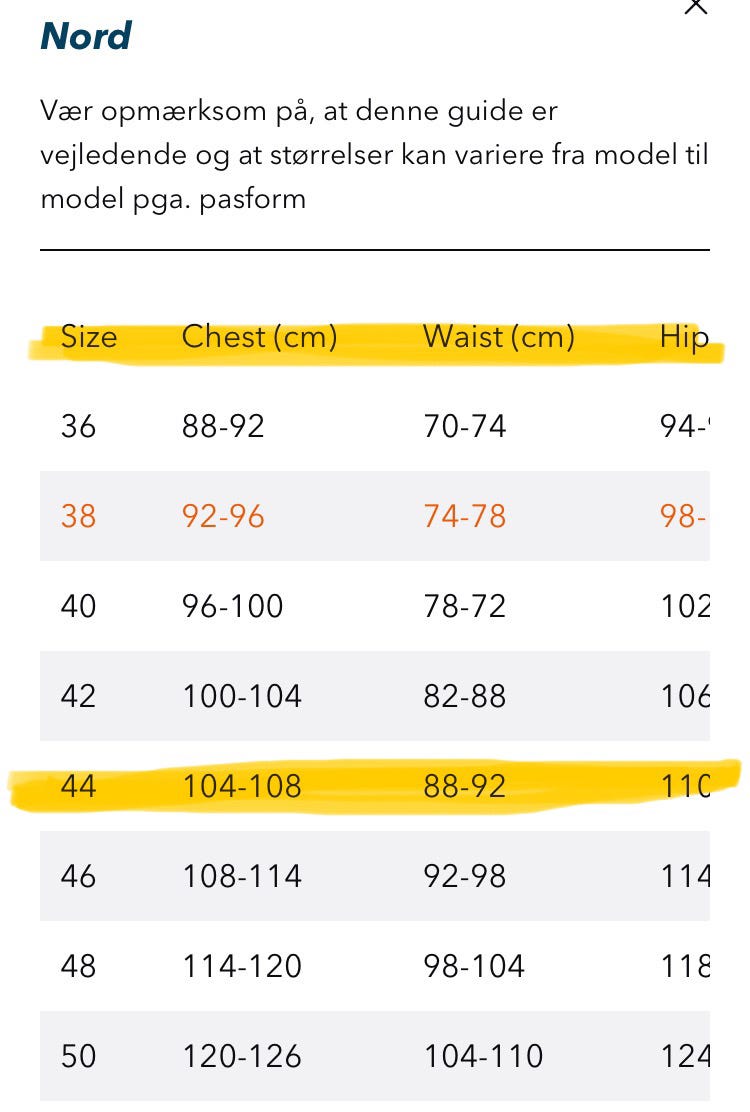Click the orange size 38 cell

tap(78, 516)
